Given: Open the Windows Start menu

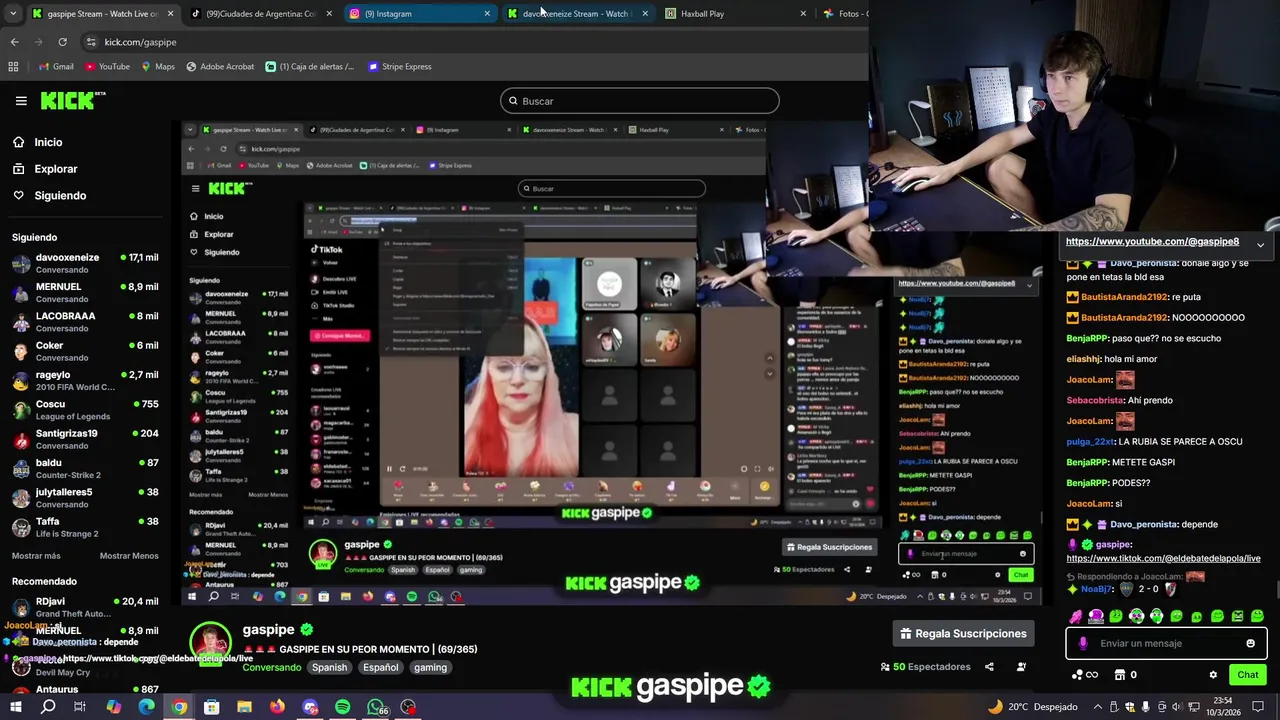Looking at the screenshot, I should [16, 707].
